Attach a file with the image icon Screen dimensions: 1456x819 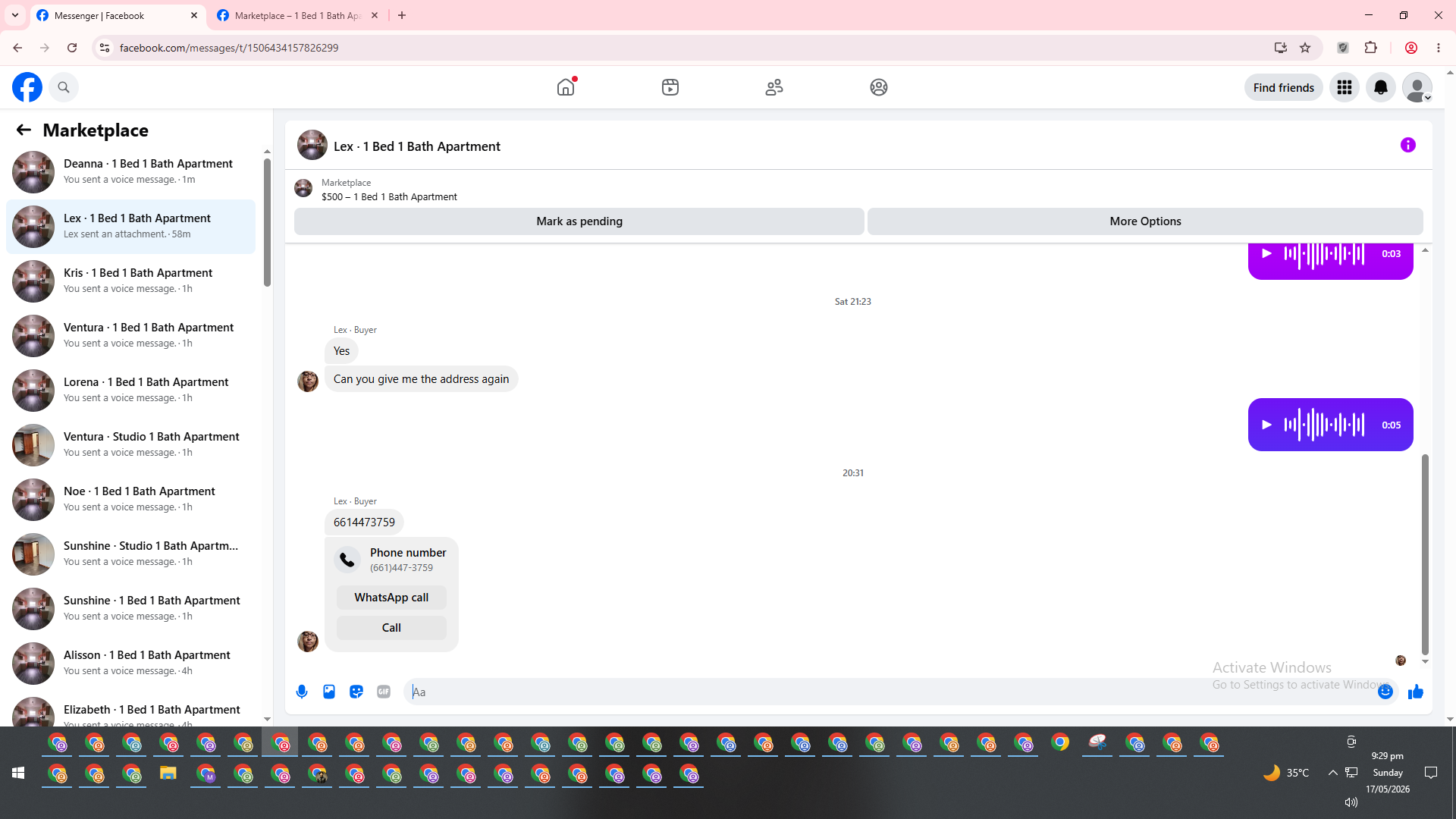pyautogui.click(x=329, y=692)
